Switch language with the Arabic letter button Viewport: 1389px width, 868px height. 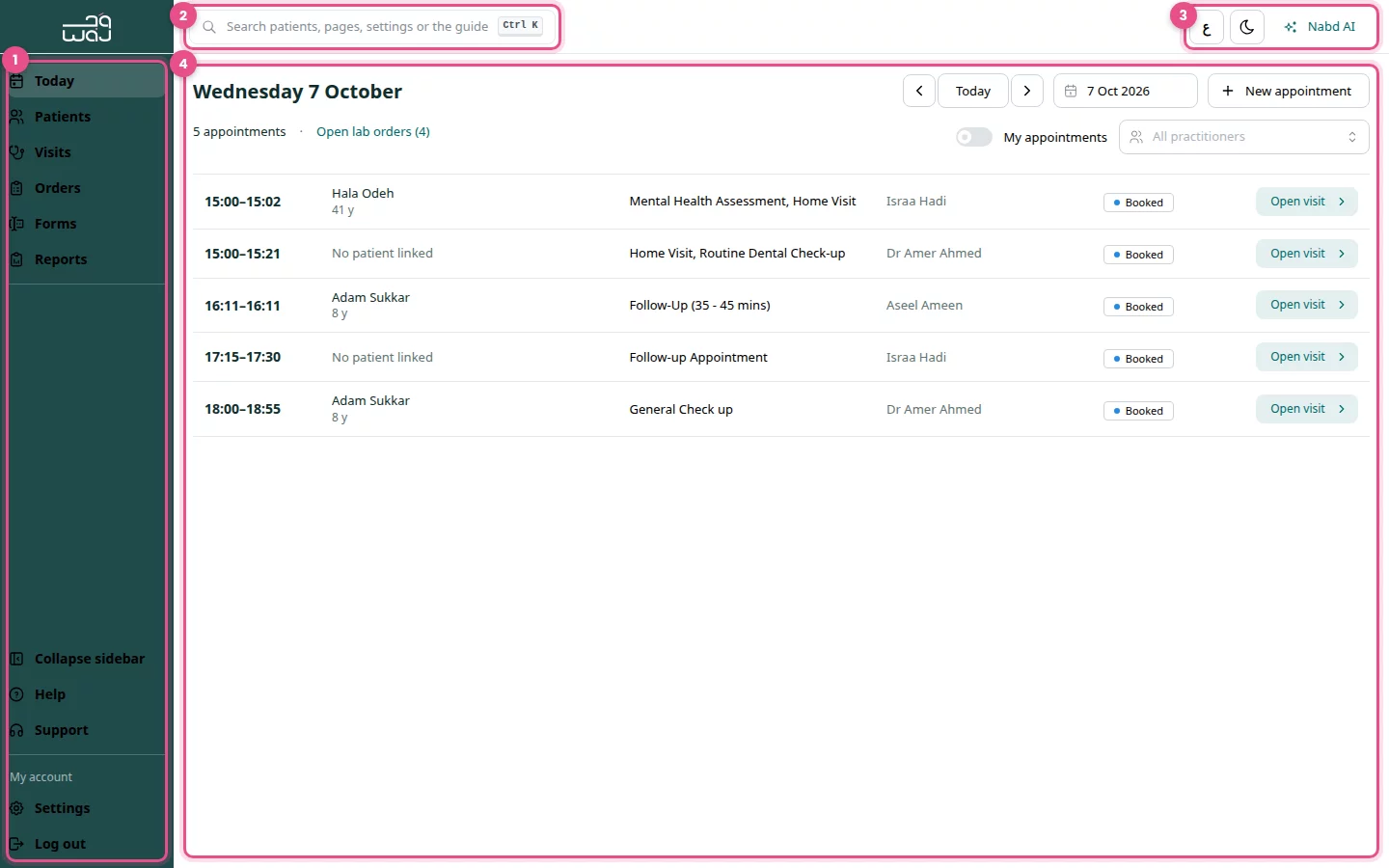coord(1207,27)
